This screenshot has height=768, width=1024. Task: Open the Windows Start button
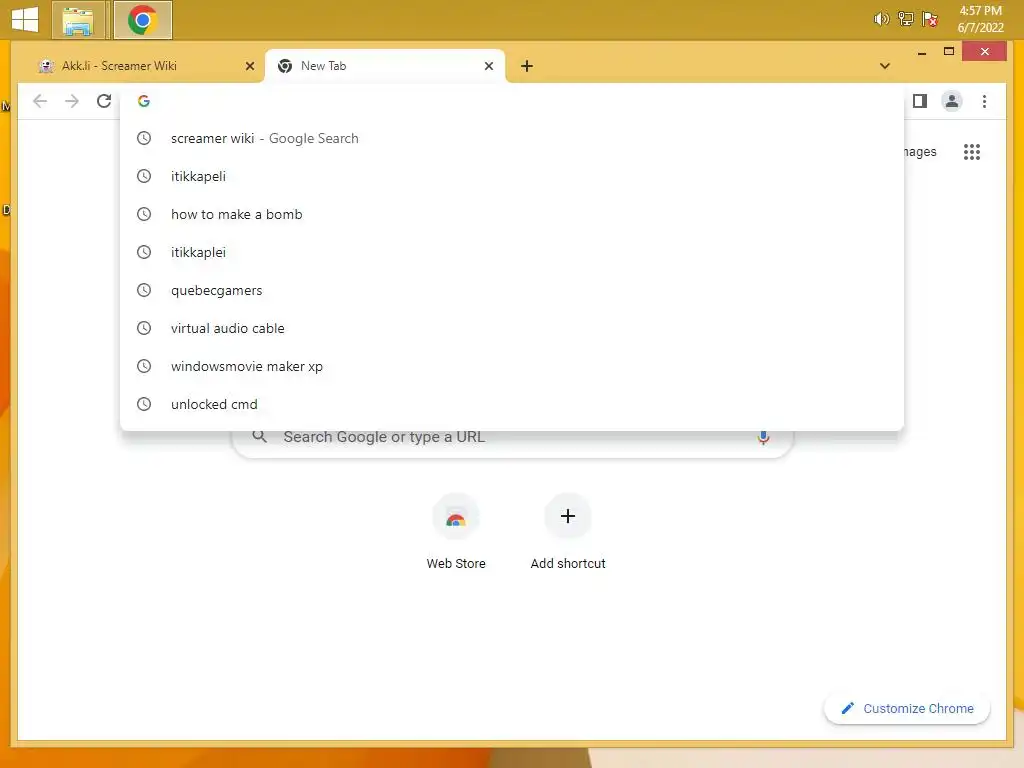click(25, 20)
